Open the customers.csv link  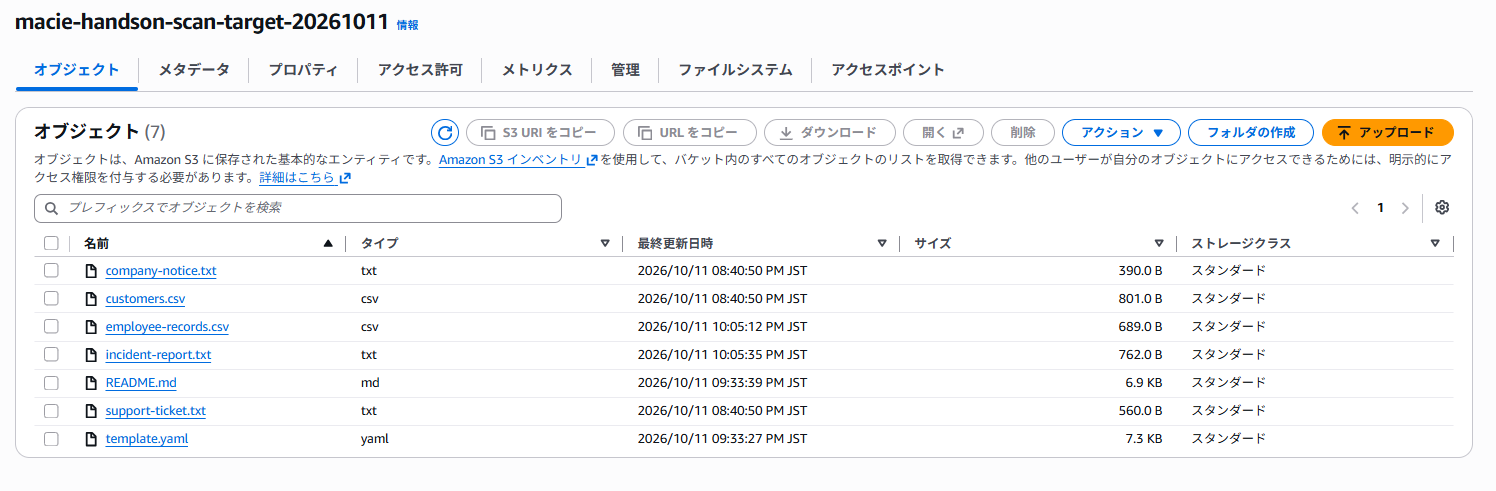(x=145, y=299)
